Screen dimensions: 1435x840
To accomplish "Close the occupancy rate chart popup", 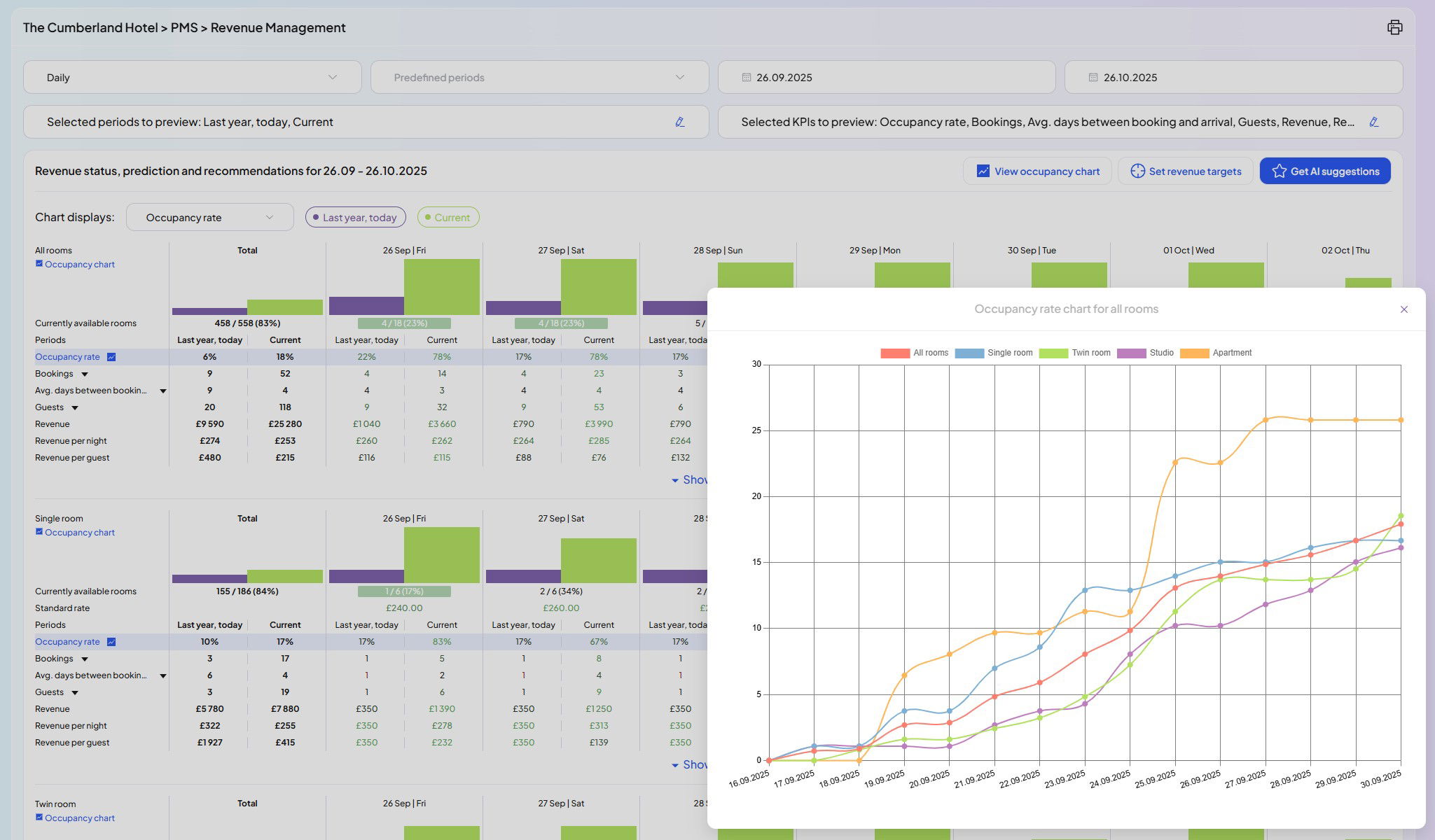I will [1403, 309].
